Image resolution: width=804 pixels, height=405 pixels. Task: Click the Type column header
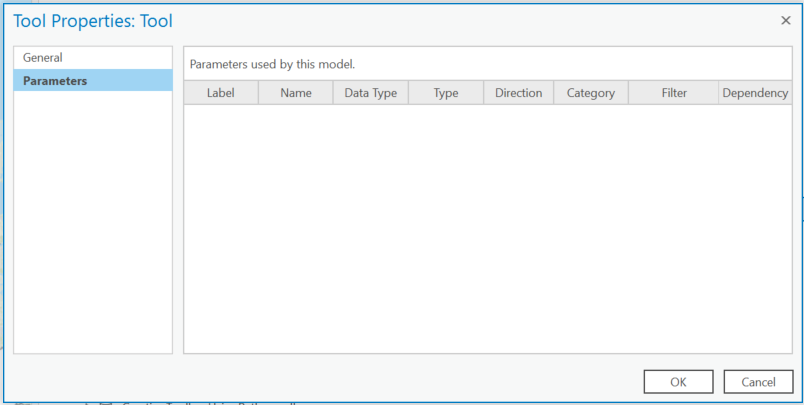446,93
